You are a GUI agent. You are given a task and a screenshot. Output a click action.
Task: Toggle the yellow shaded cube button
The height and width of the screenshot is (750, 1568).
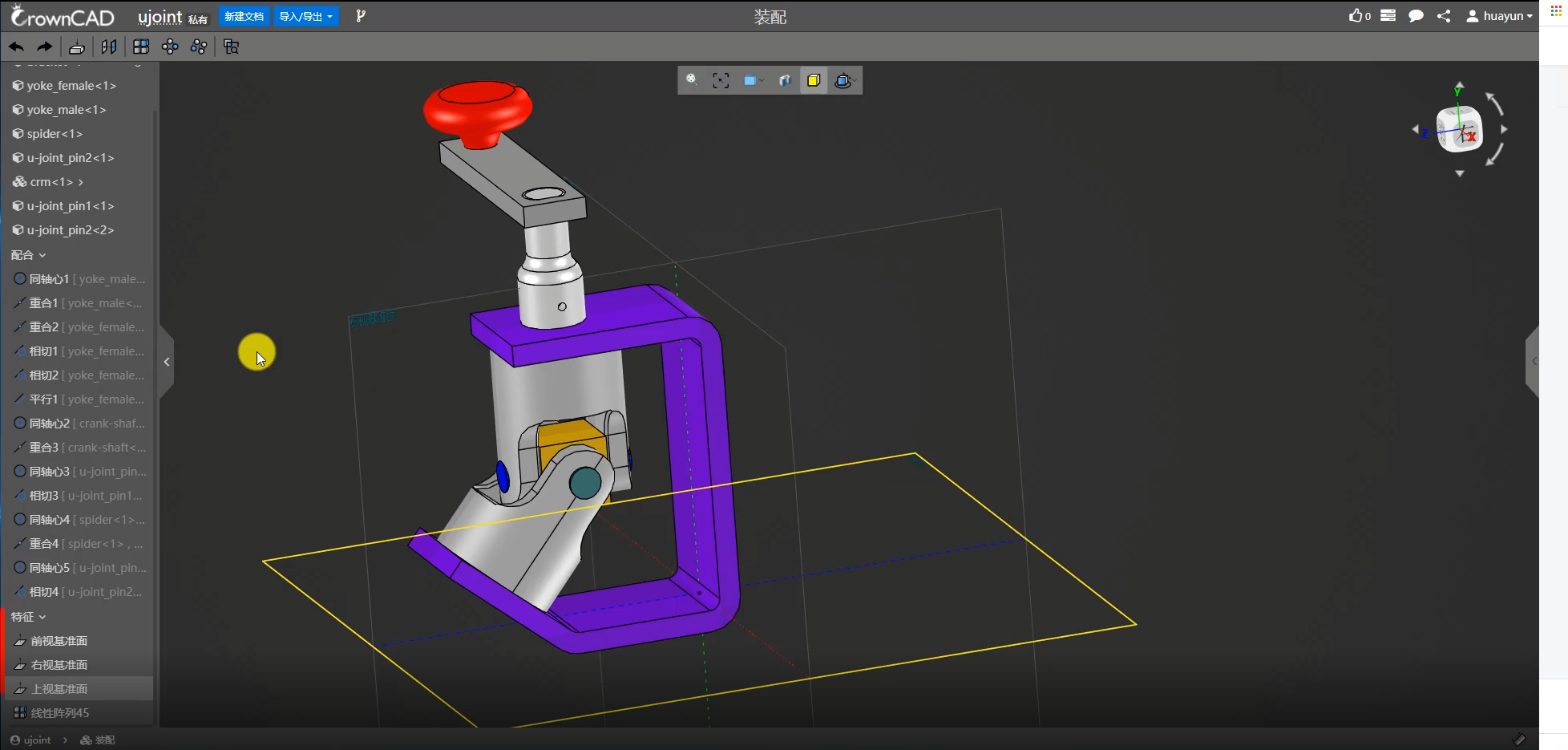tap(814, 80)
